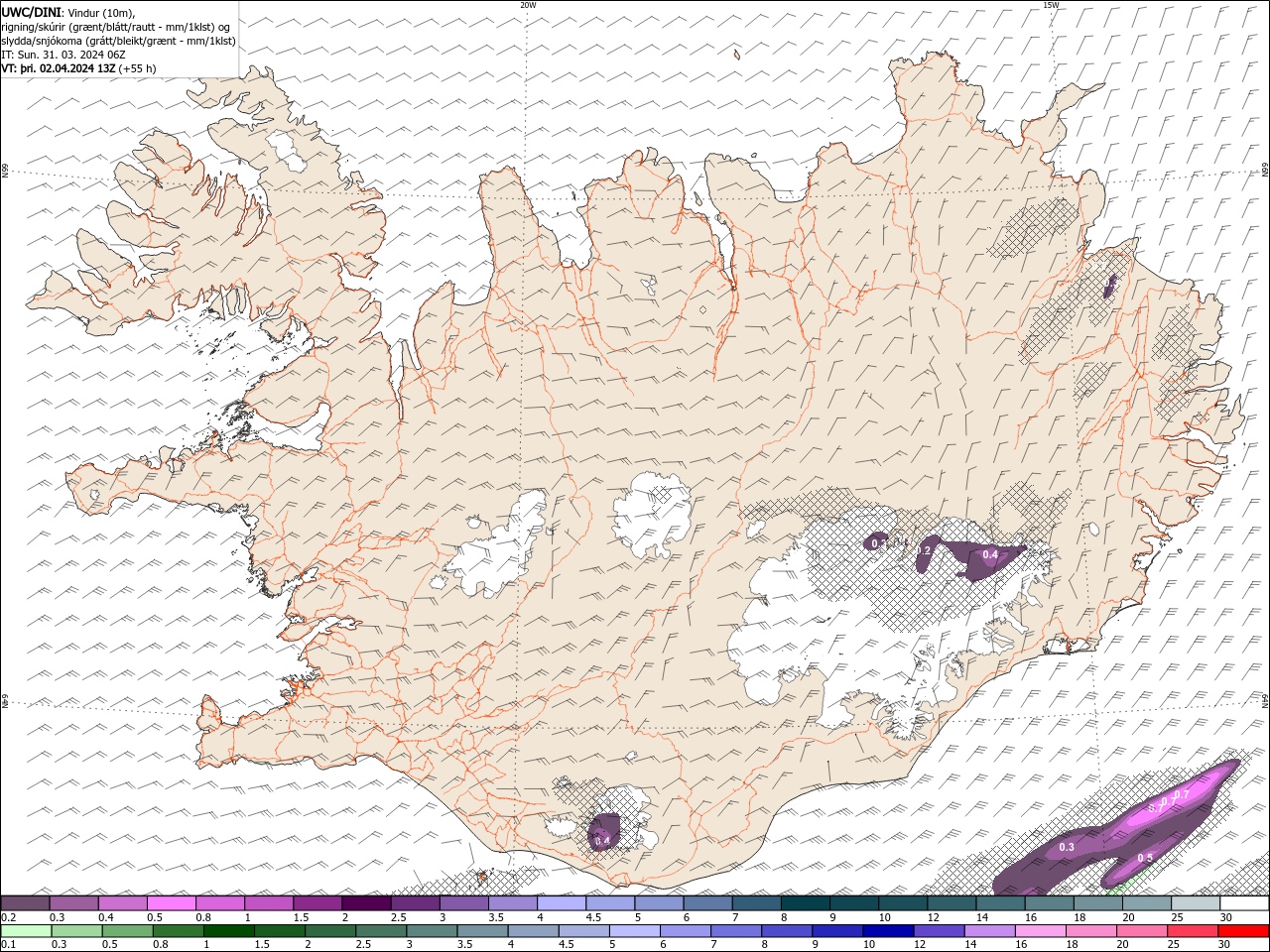The image size is (1270, 952).
Task: Click the dark mauve 0.2 swatch in top legend row
Action: click(26, 903)
